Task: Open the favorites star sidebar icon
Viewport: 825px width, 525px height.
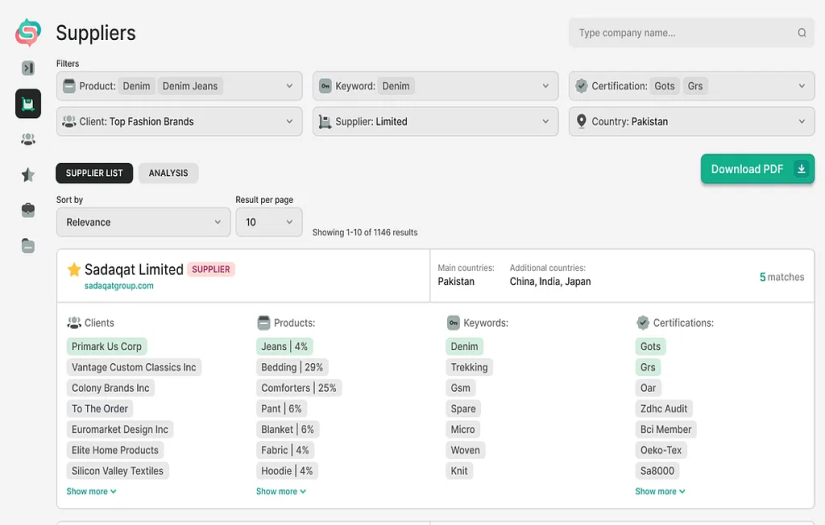Action: 28,175
